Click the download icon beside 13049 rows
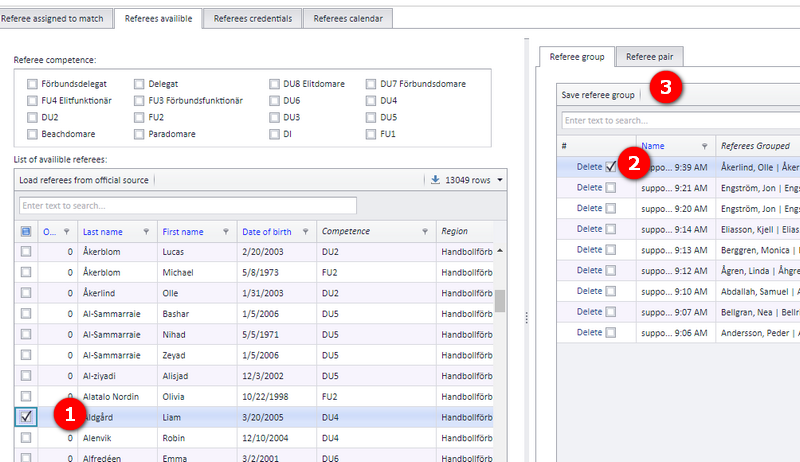Screen dimensions: 800x462 [435, 180]
